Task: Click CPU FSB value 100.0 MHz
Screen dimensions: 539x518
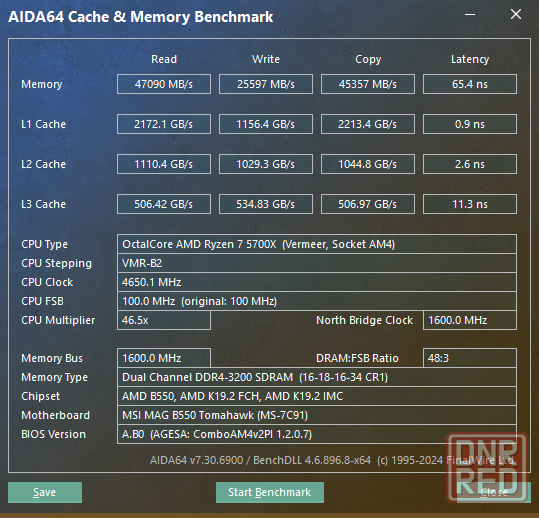Action: tap(317, 301)
